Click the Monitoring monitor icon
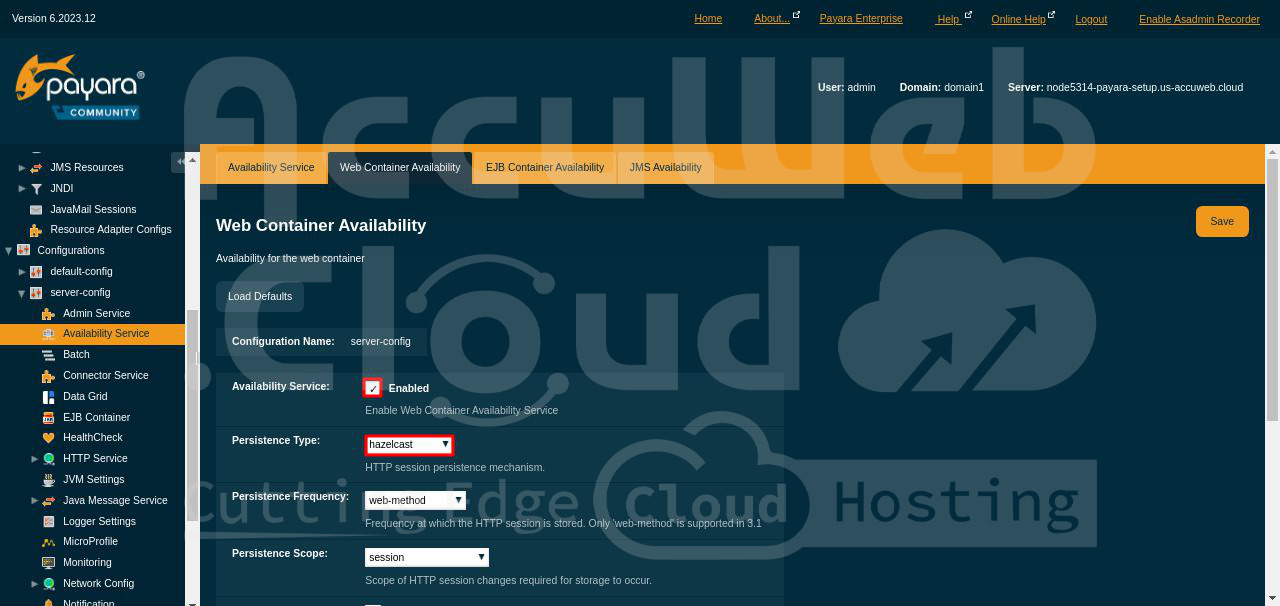The height and width of the screenshot is (606, 1280). coord(48,563)
